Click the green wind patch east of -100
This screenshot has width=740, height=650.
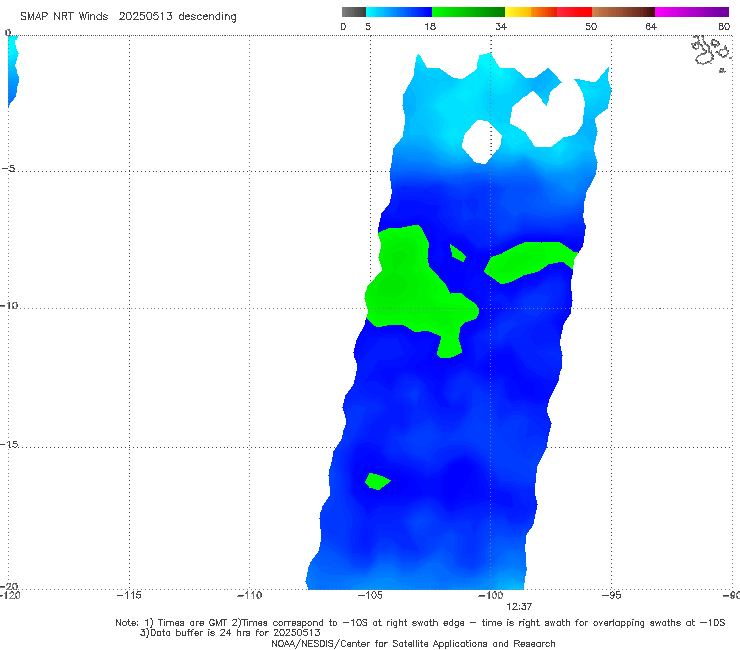(531, 262)
